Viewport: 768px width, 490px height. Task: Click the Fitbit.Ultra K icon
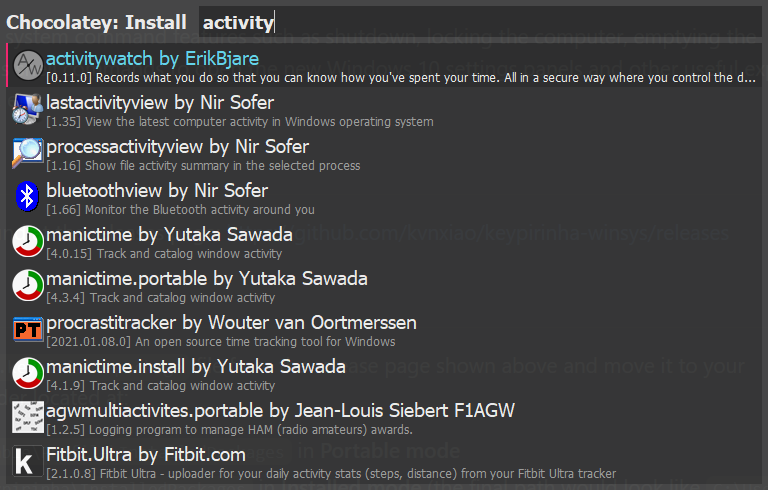click(x=28, y=461)
